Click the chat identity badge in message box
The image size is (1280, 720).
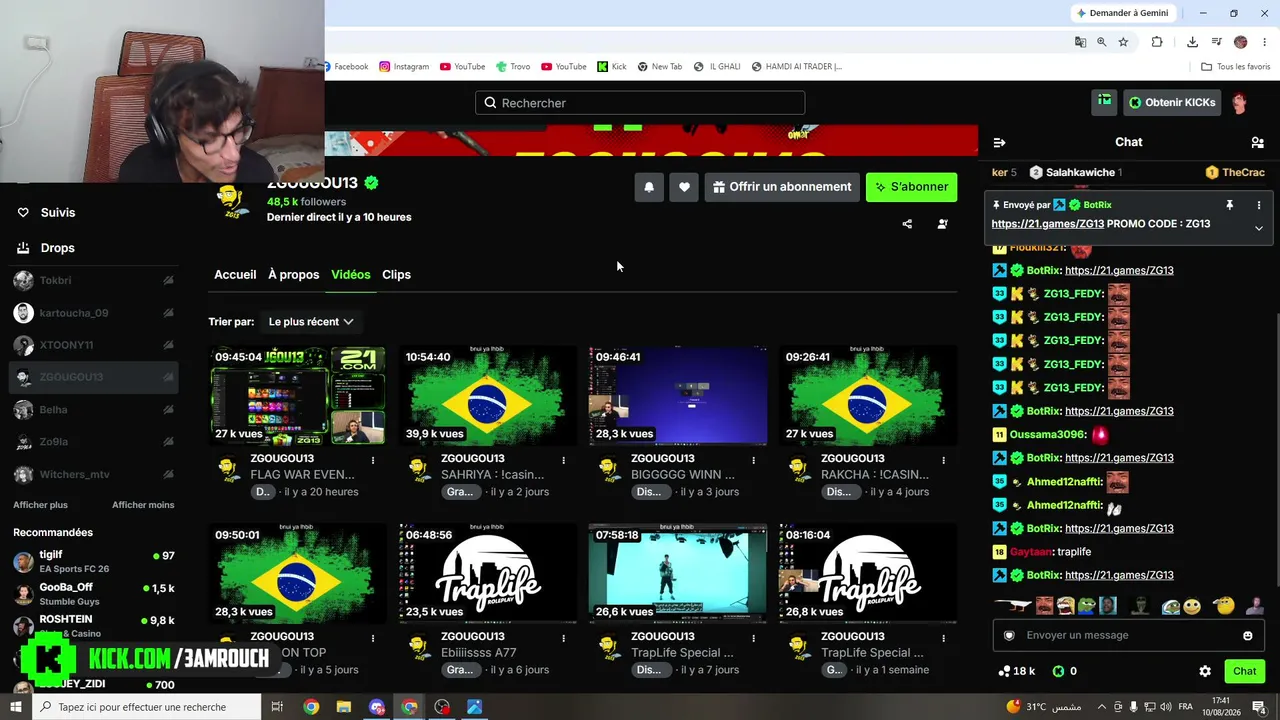click(x=1009, y=635)
